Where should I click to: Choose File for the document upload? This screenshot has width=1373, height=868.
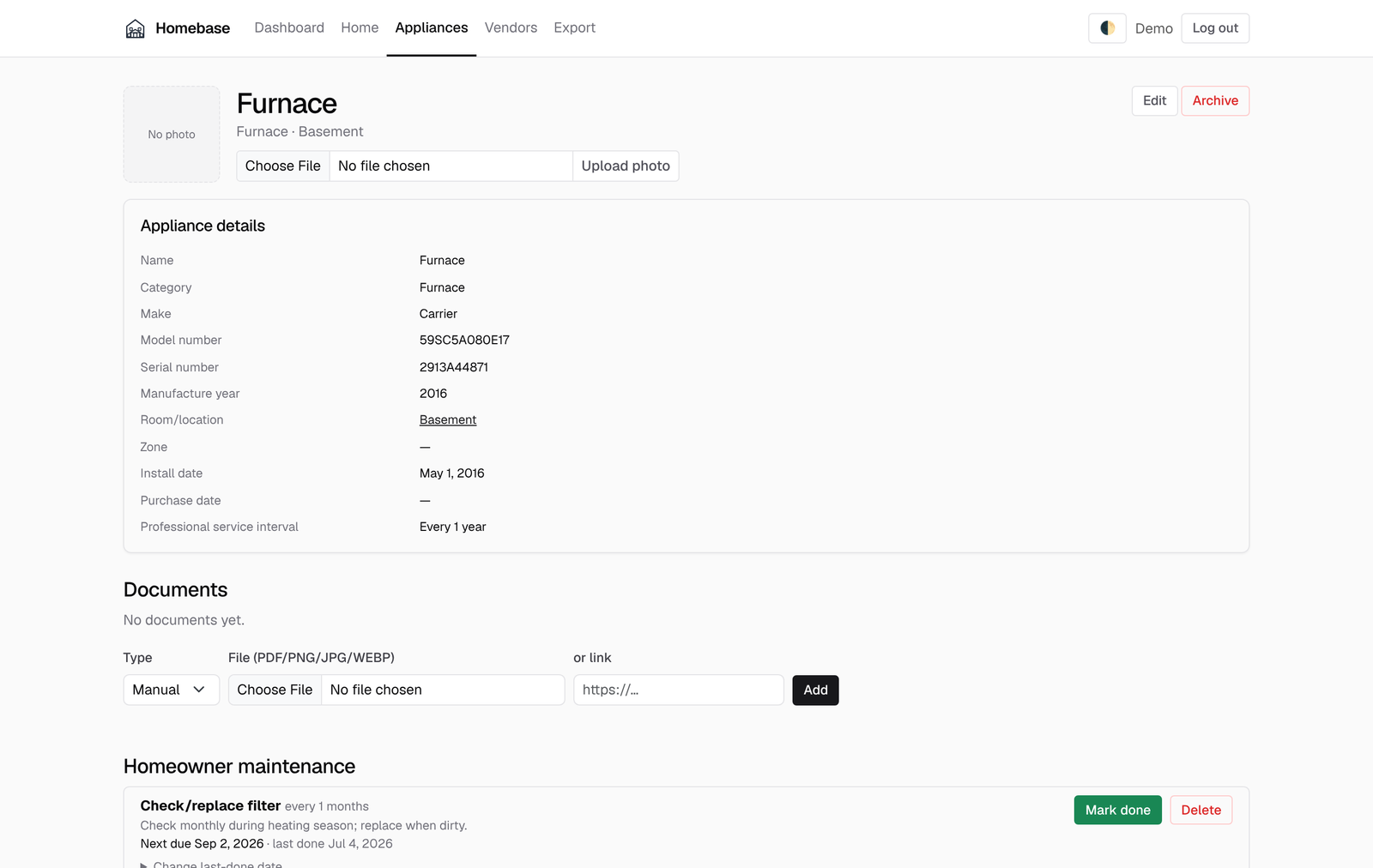(x=275, y=690)
